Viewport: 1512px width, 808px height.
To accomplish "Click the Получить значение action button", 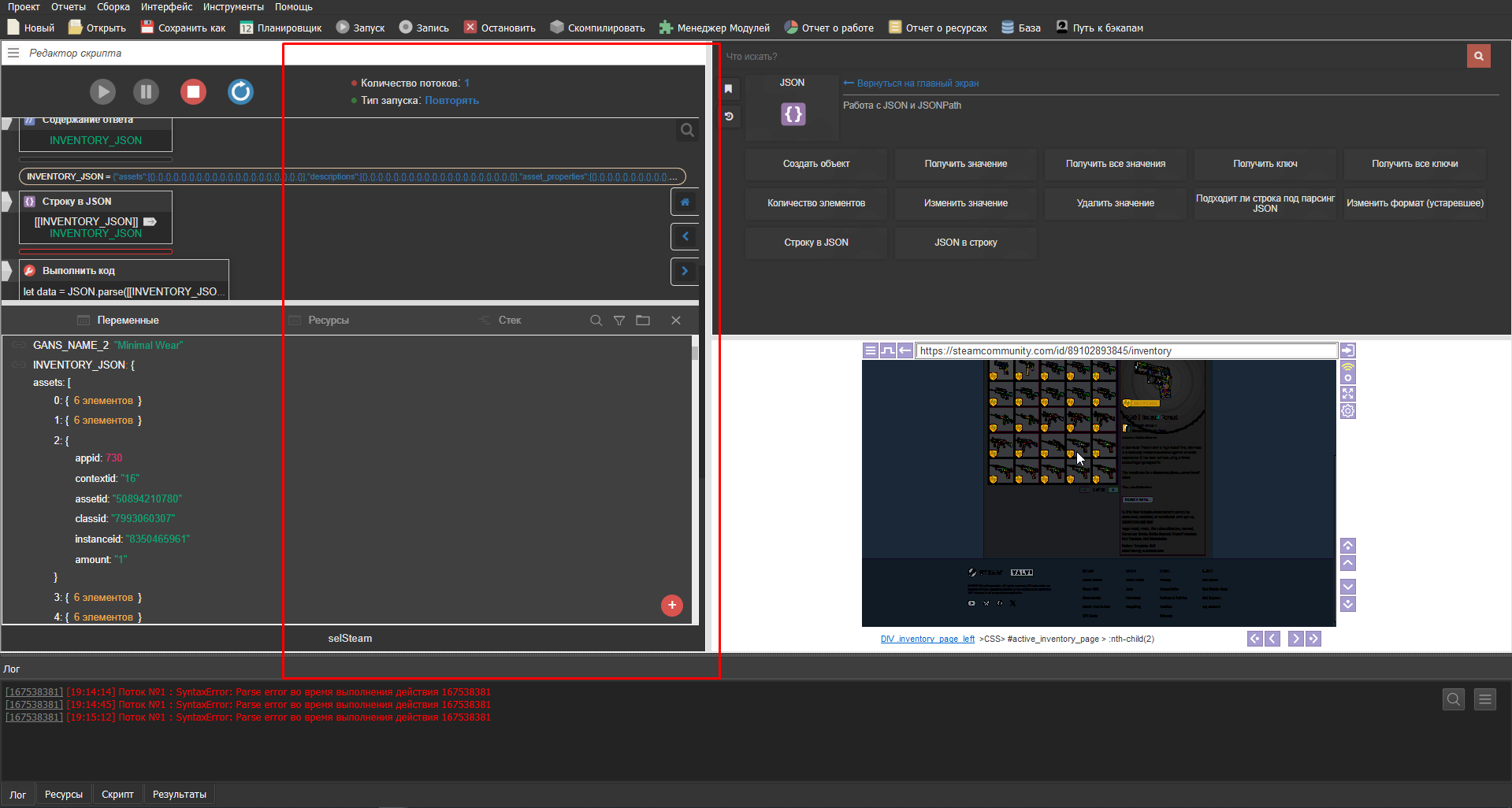I will click(x=965, y=164).
